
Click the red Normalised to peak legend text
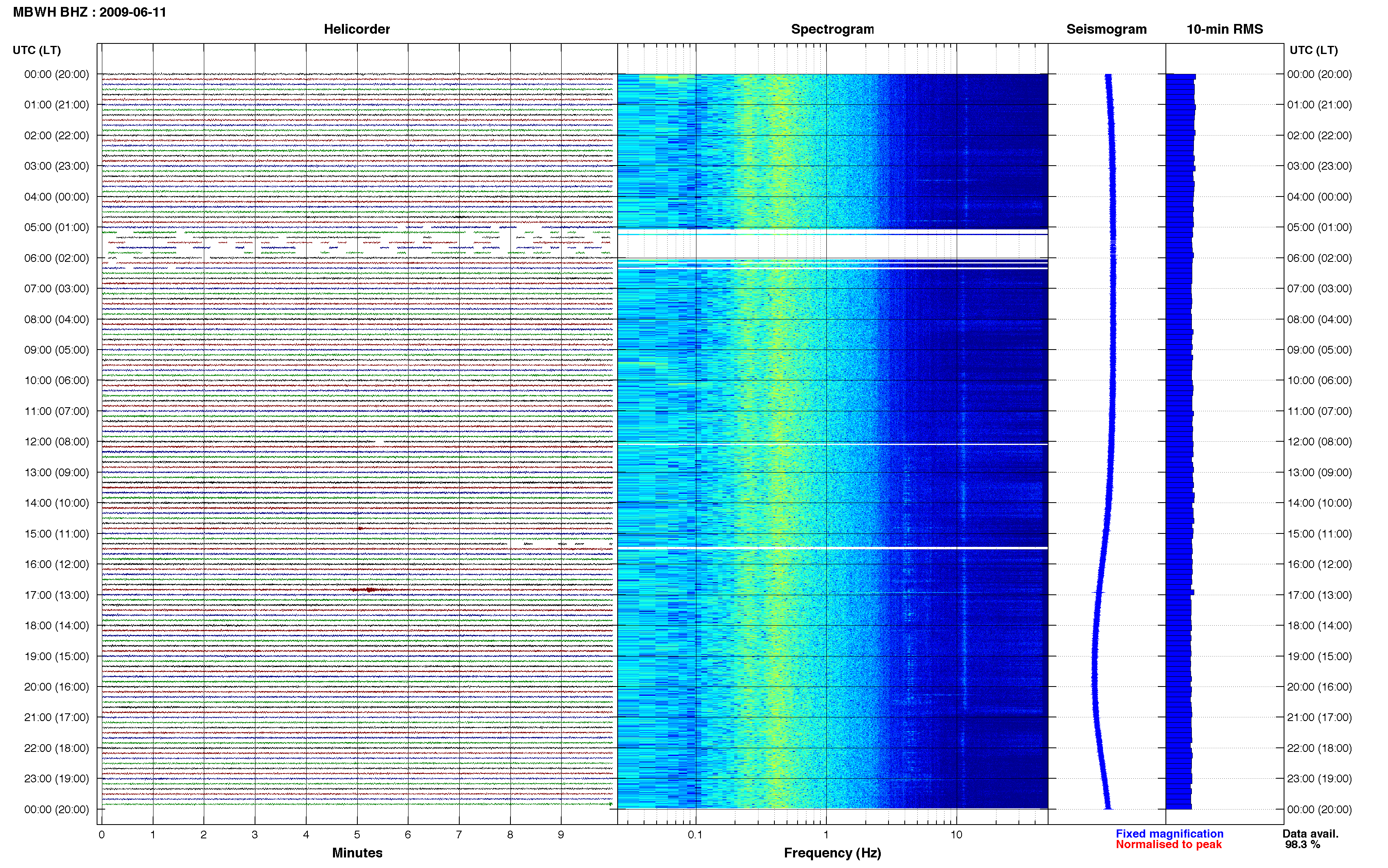(x=1169, y=845)
